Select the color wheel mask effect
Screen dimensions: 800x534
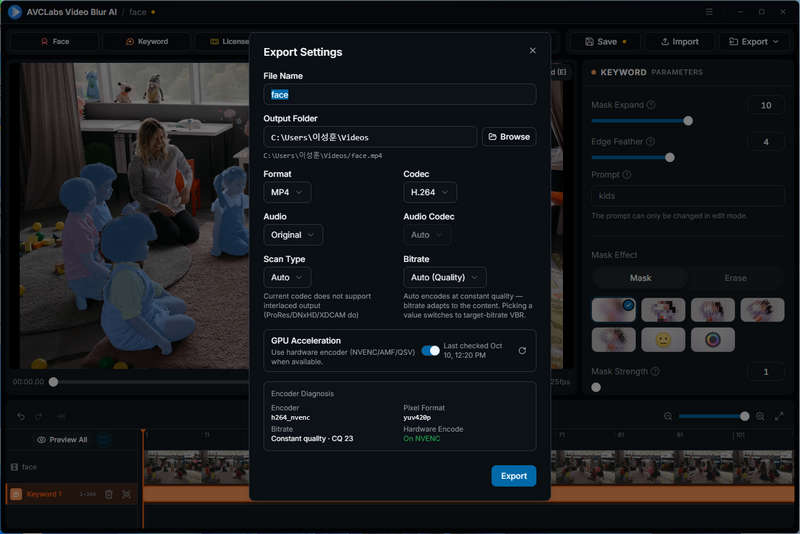[712, 340]
